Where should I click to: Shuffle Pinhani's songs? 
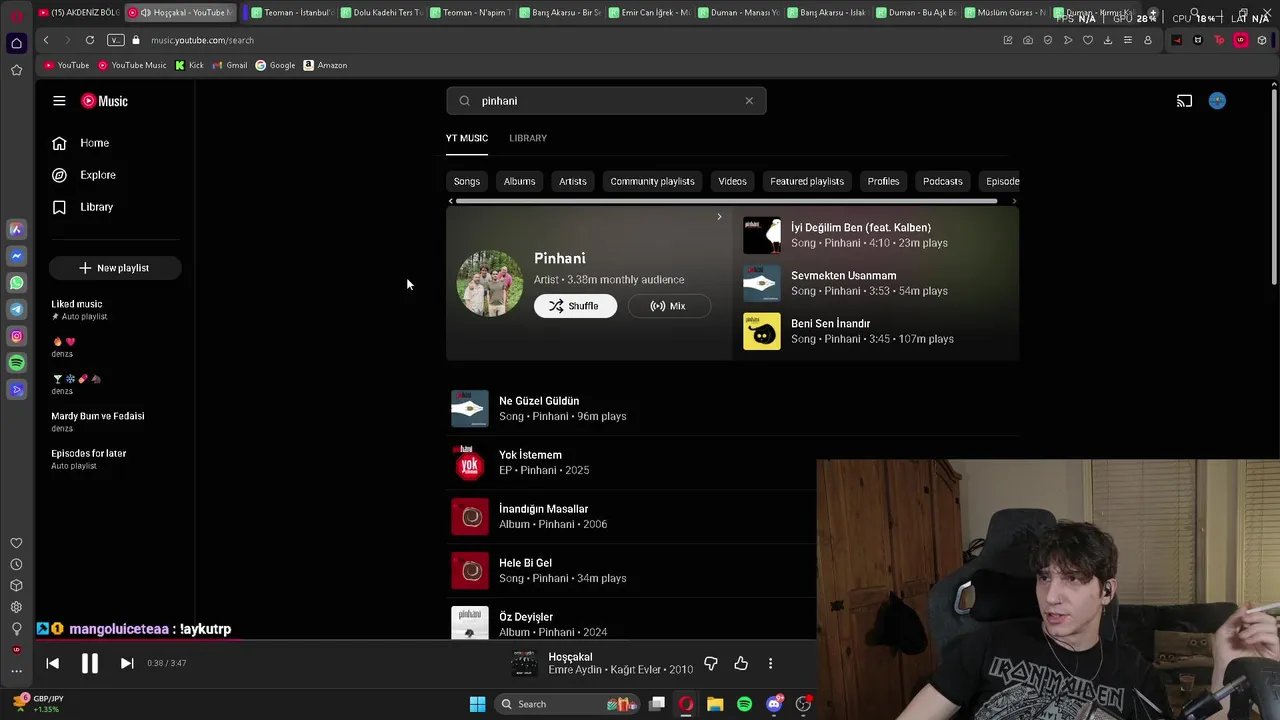tap(575, 306)
